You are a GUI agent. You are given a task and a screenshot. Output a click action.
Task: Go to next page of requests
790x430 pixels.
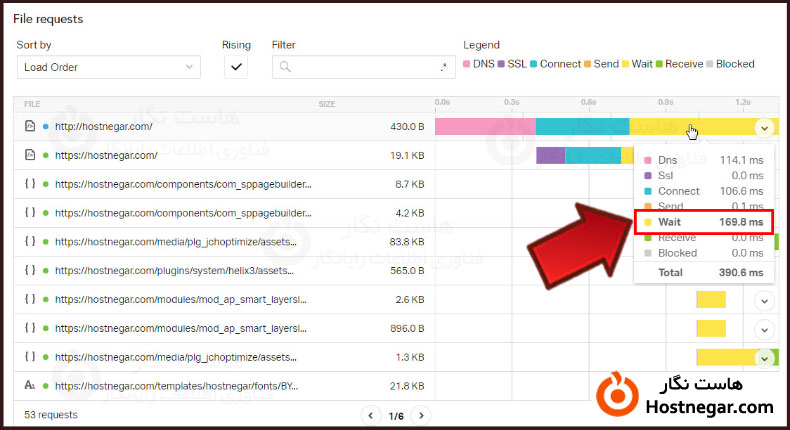[x=421, y=415]
